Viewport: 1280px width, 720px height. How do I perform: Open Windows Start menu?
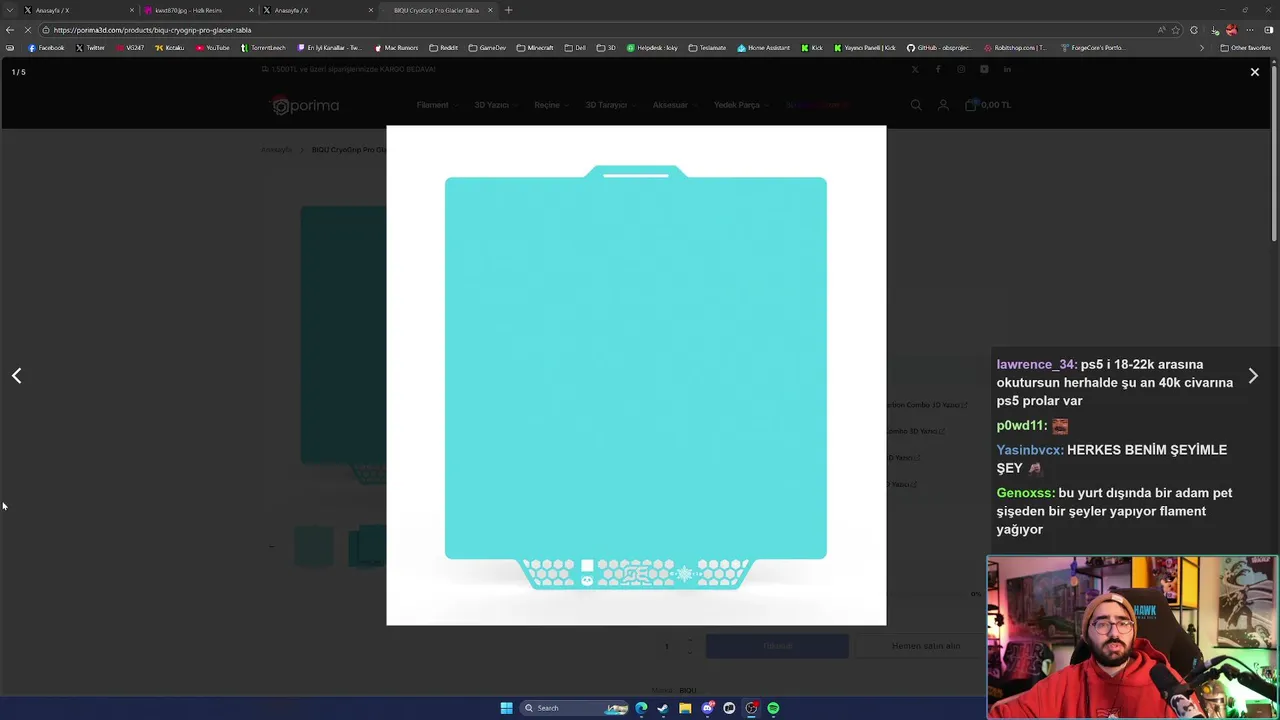(x=506, y=708)
